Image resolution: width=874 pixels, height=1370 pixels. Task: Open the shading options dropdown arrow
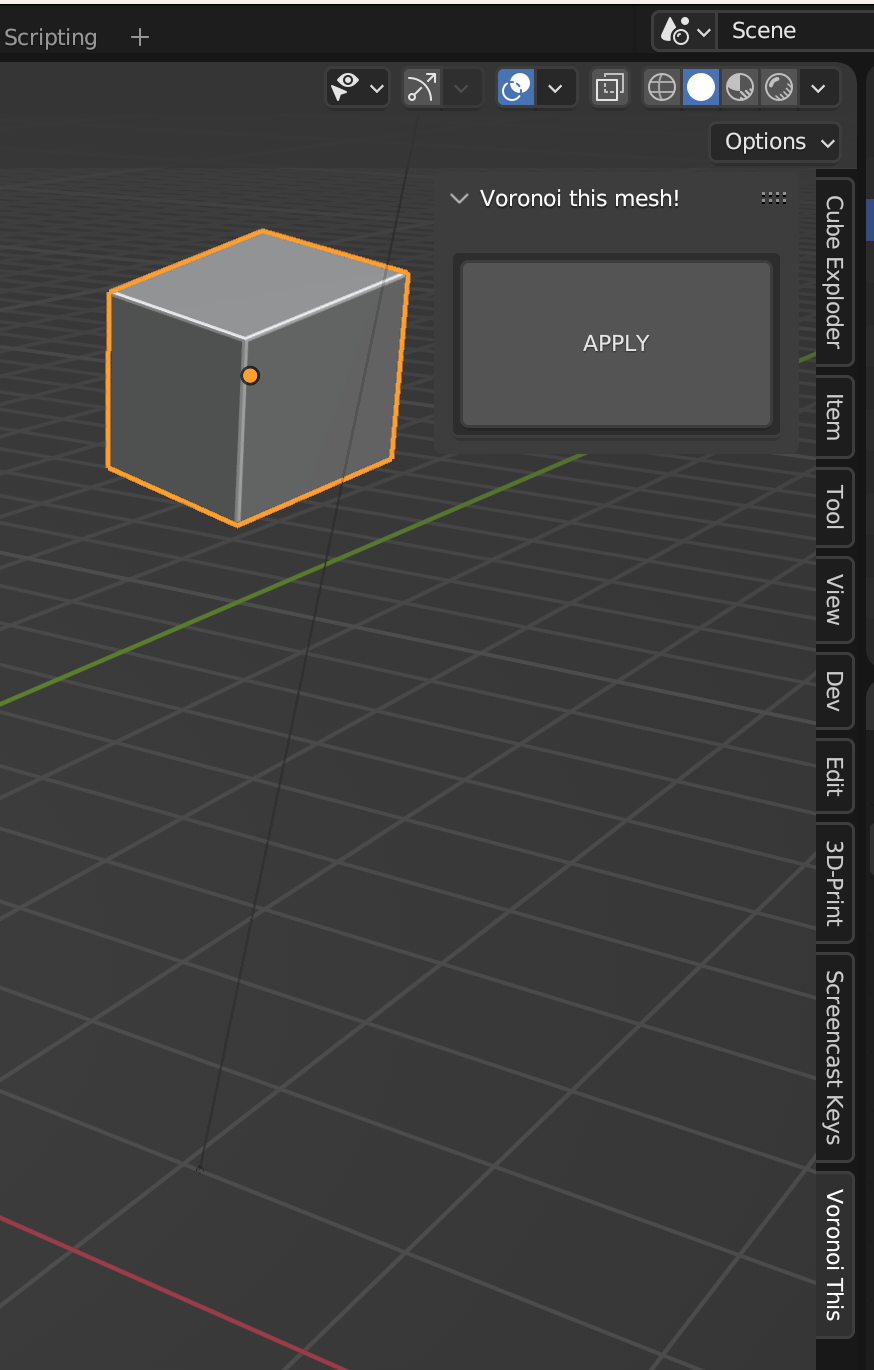(x=818, y=88)
